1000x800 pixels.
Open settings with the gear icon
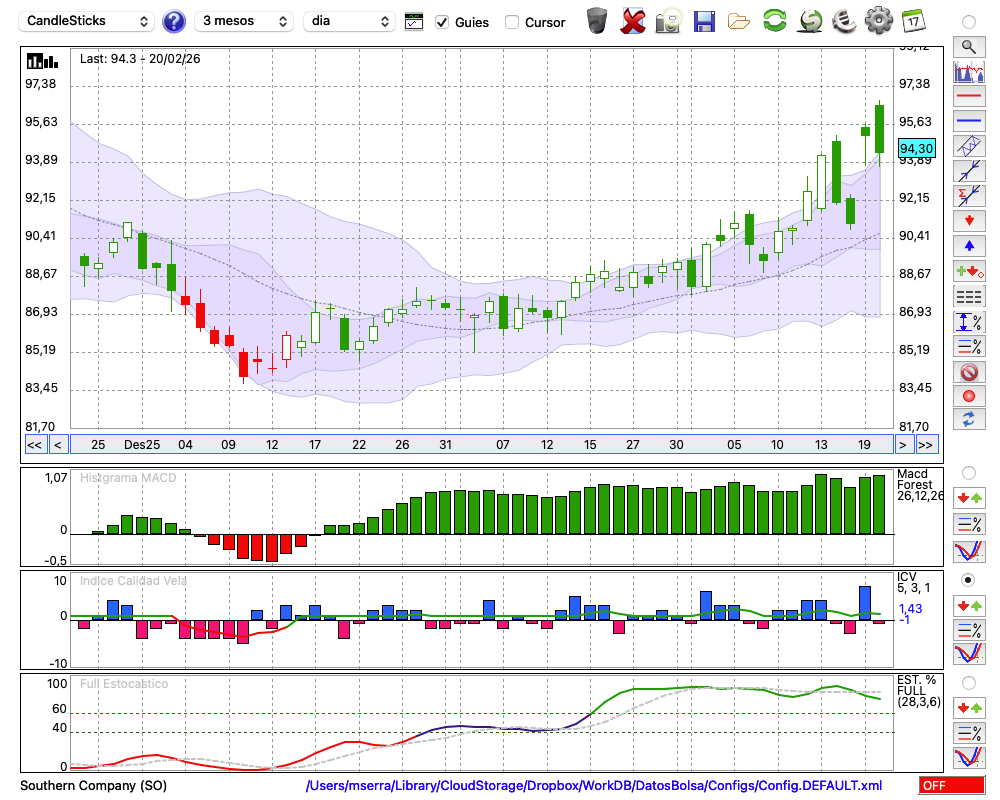(879, 20)
